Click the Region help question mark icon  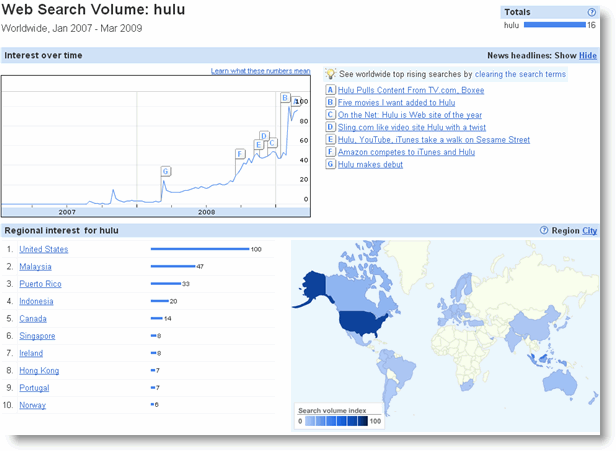[544, 230]
